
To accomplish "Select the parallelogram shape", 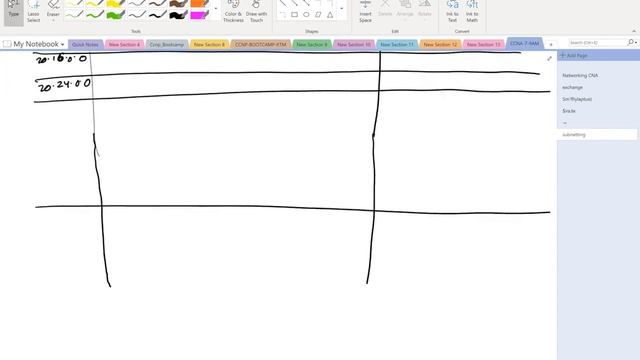I will coord(318,15).
